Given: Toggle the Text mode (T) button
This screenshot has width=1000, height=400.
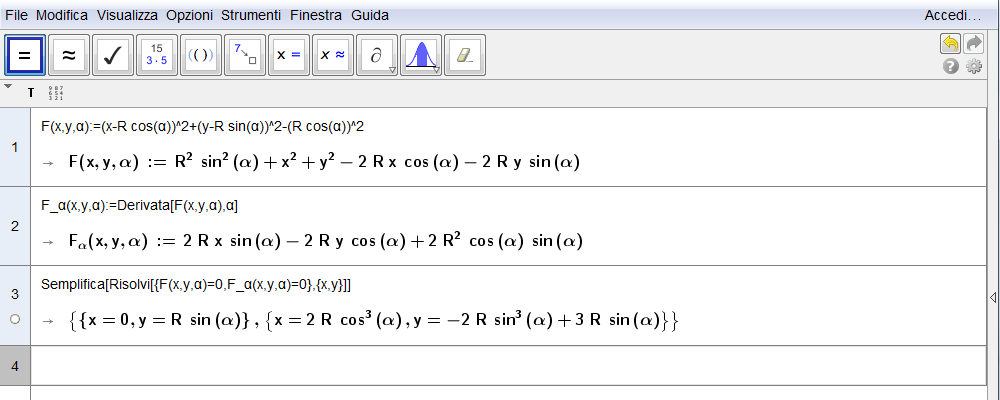Looking at the screenshot, I should pos(31,93).
